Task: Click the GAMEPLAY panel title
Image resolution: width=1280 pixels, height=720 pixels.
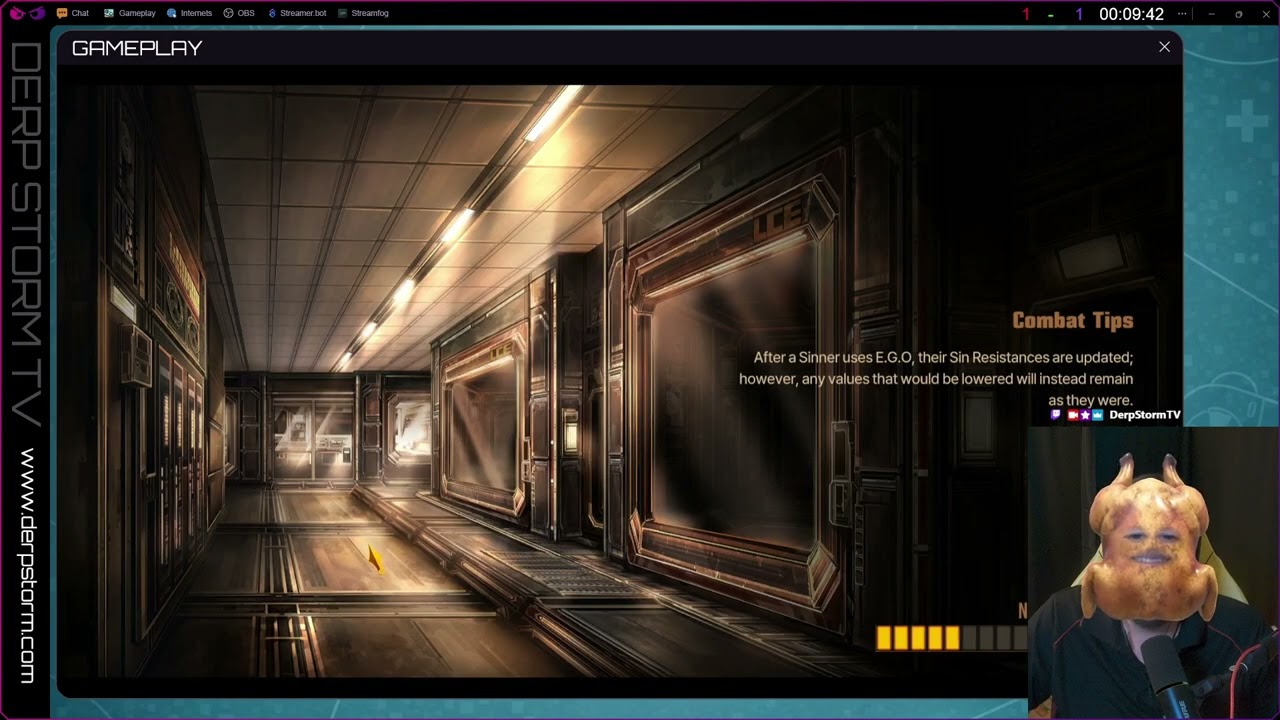Action: click(137, 48)
